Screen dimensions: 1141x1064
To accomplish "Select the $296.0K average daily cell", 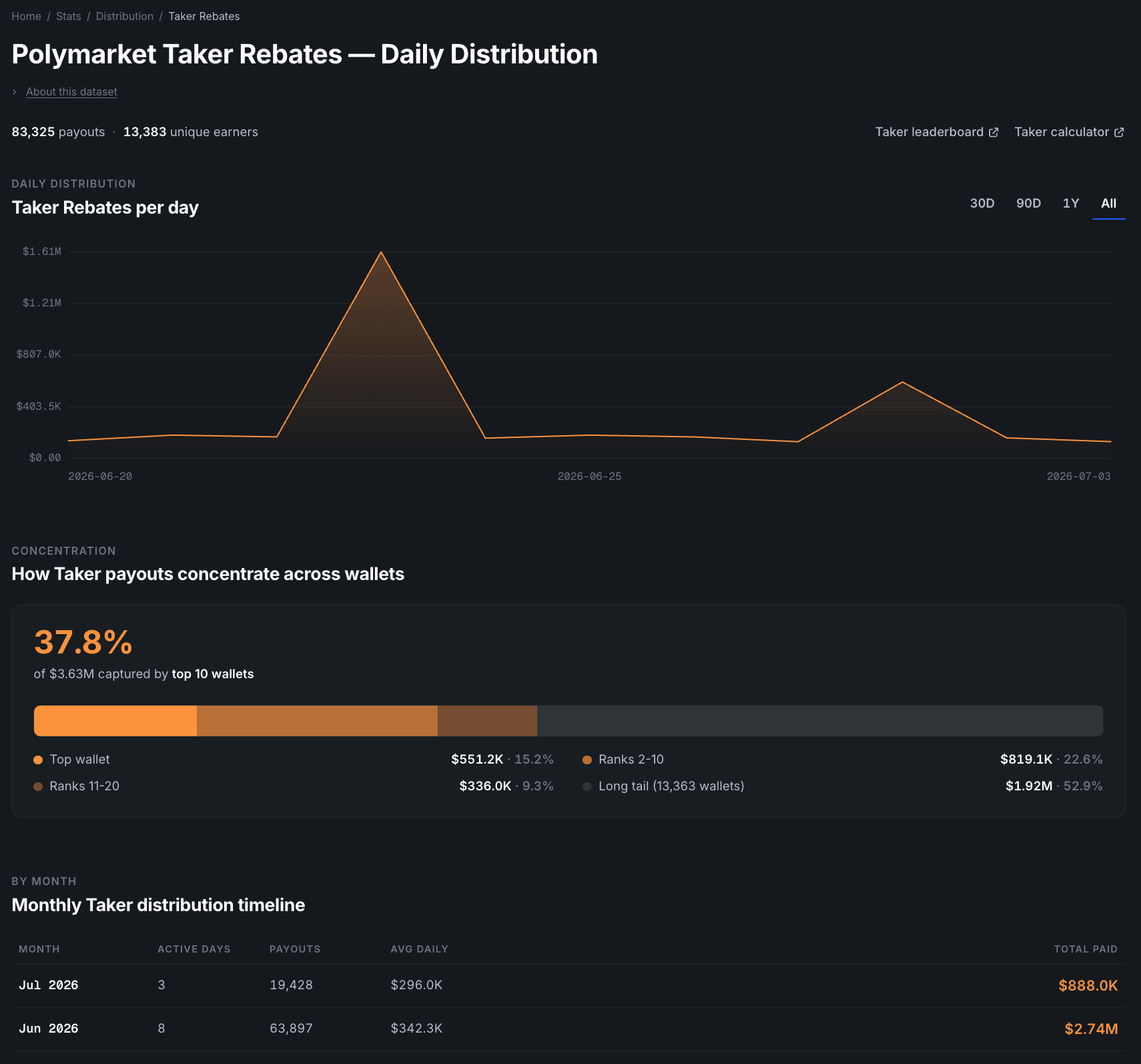I will (x=416, y=985).
